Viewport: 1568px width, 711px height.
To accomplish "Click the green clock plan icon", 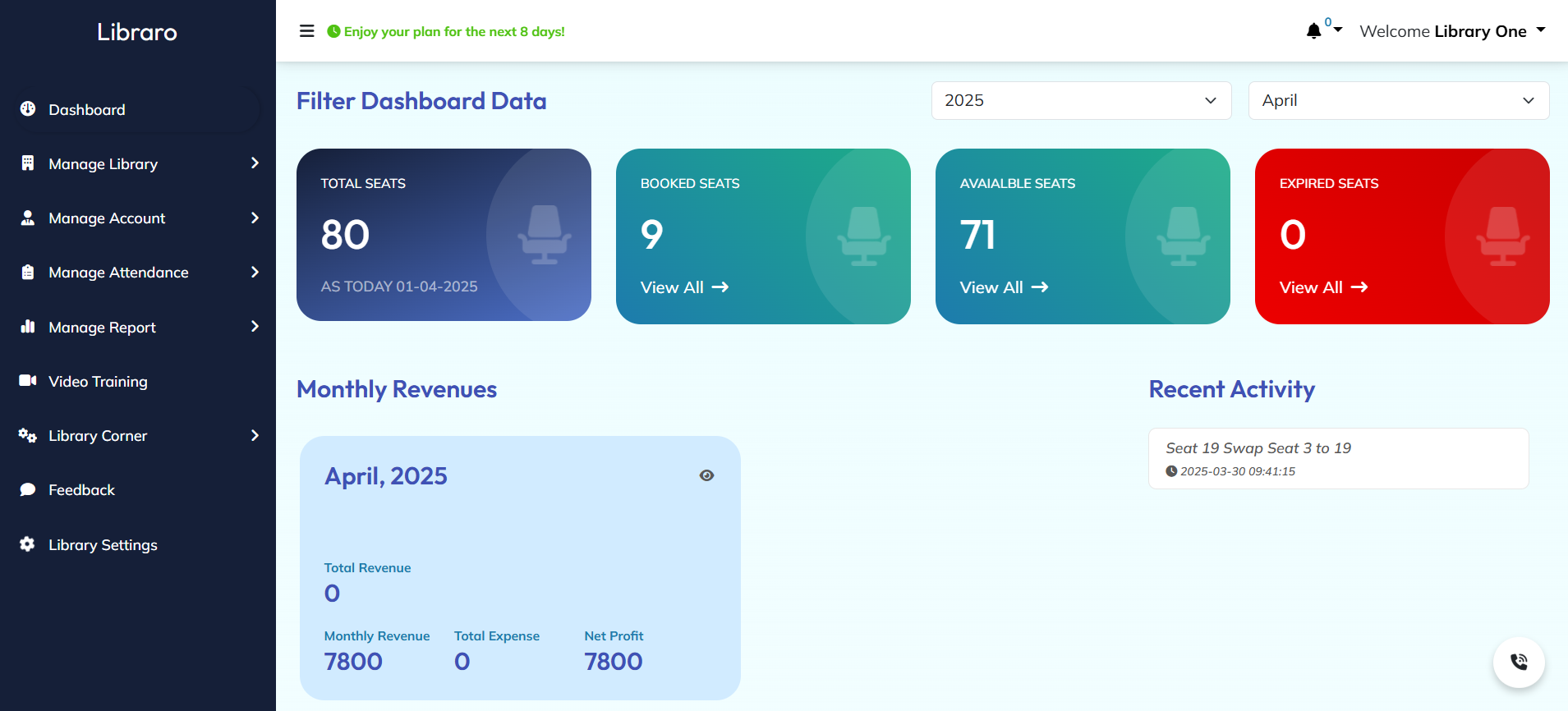I will pos(333,31).
